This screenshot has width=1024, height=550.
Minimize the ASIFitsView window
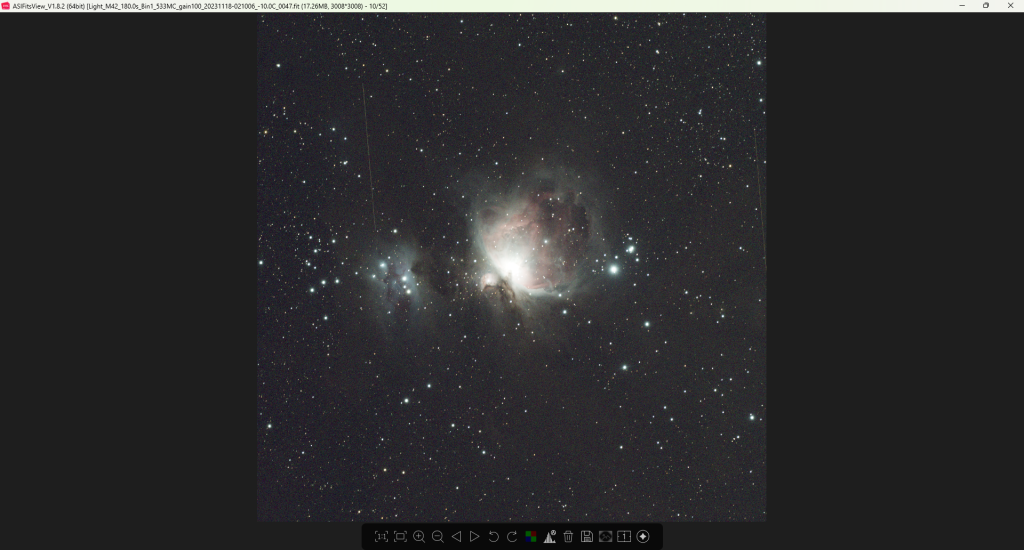pyautogui.click(x=962, y=6)
